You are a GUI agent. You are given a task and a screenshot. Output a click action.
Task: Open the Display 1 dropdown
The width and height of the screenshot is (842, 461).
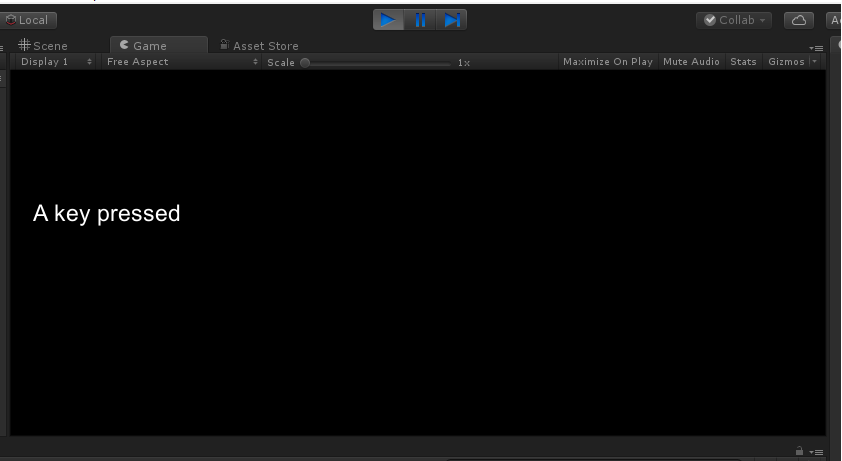coord(56,62)
